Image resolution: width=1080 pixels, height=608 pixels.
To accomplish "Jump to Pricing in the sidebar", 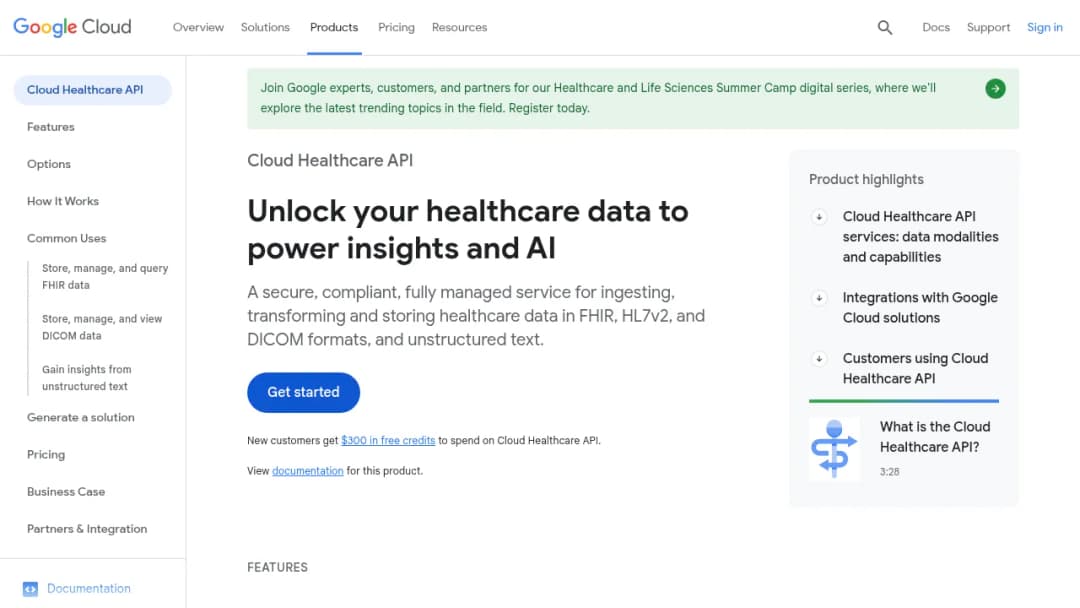I will tap(45, 454).
